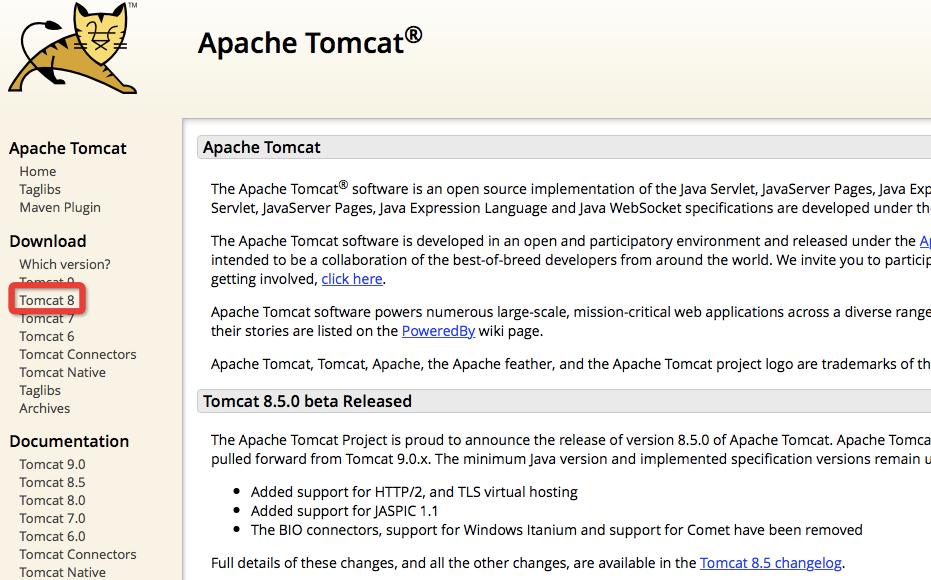931x580 pixels.
Task: Click the 'Download' sidebar heading
Action: [x=48, y=241]
